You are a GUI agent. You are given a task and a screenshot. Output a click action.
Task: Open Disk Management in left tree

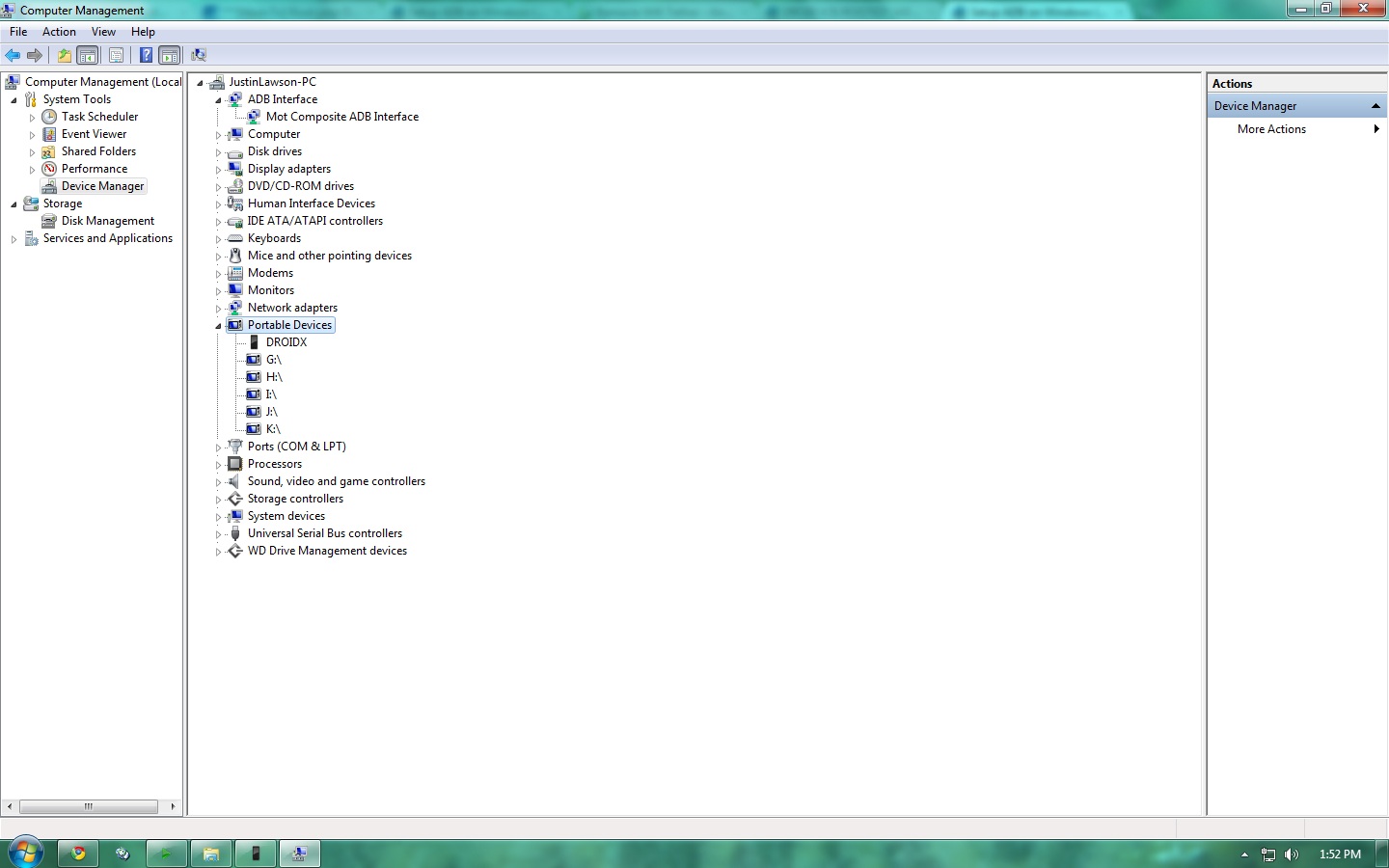tap(107, 221)
